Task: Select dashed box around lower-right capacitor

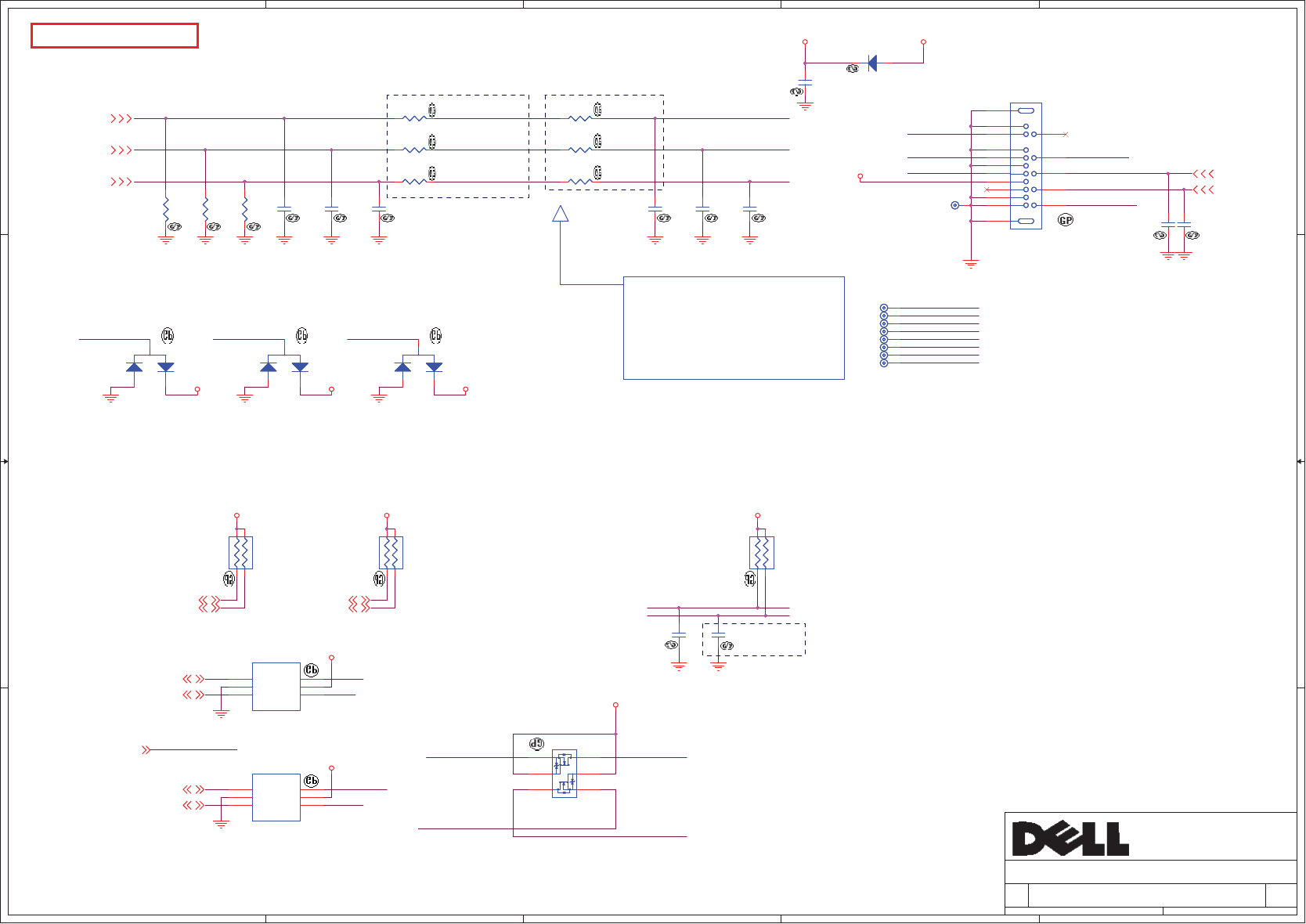Action: [754, 640]
